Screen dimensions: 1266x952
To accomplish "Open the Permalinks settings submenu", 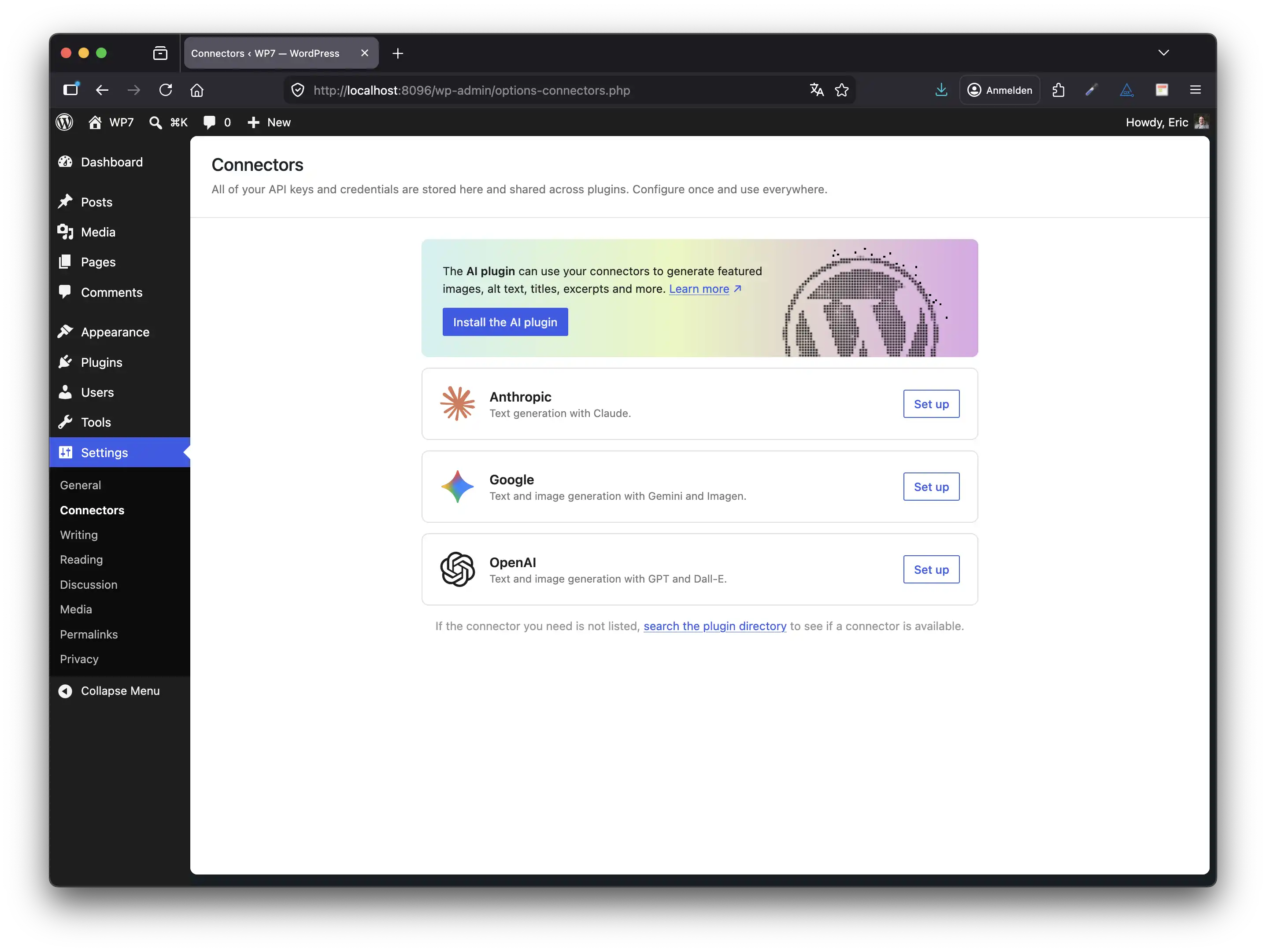I will point(89,634).
